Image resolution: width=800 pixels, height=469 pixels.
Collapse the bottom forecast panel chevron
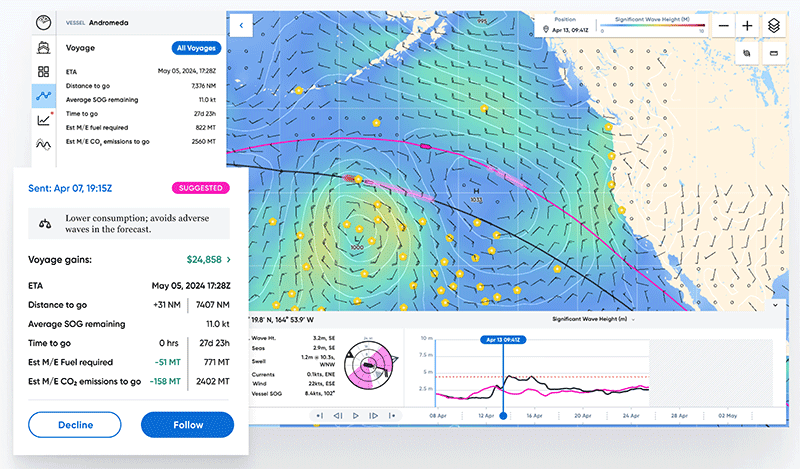point(775,304)
